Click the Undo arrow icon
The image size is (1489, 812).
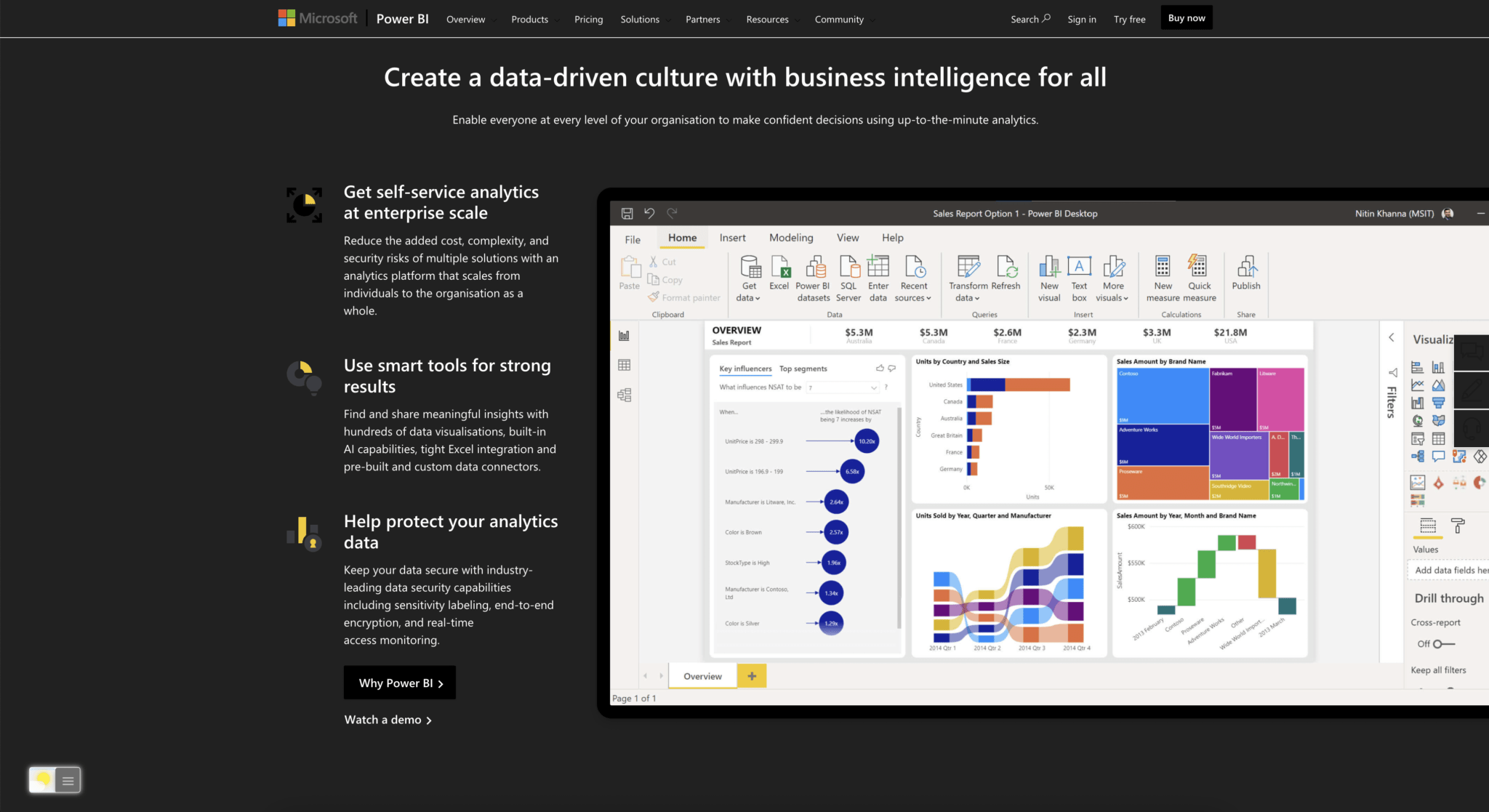click(x=649, y=213)
